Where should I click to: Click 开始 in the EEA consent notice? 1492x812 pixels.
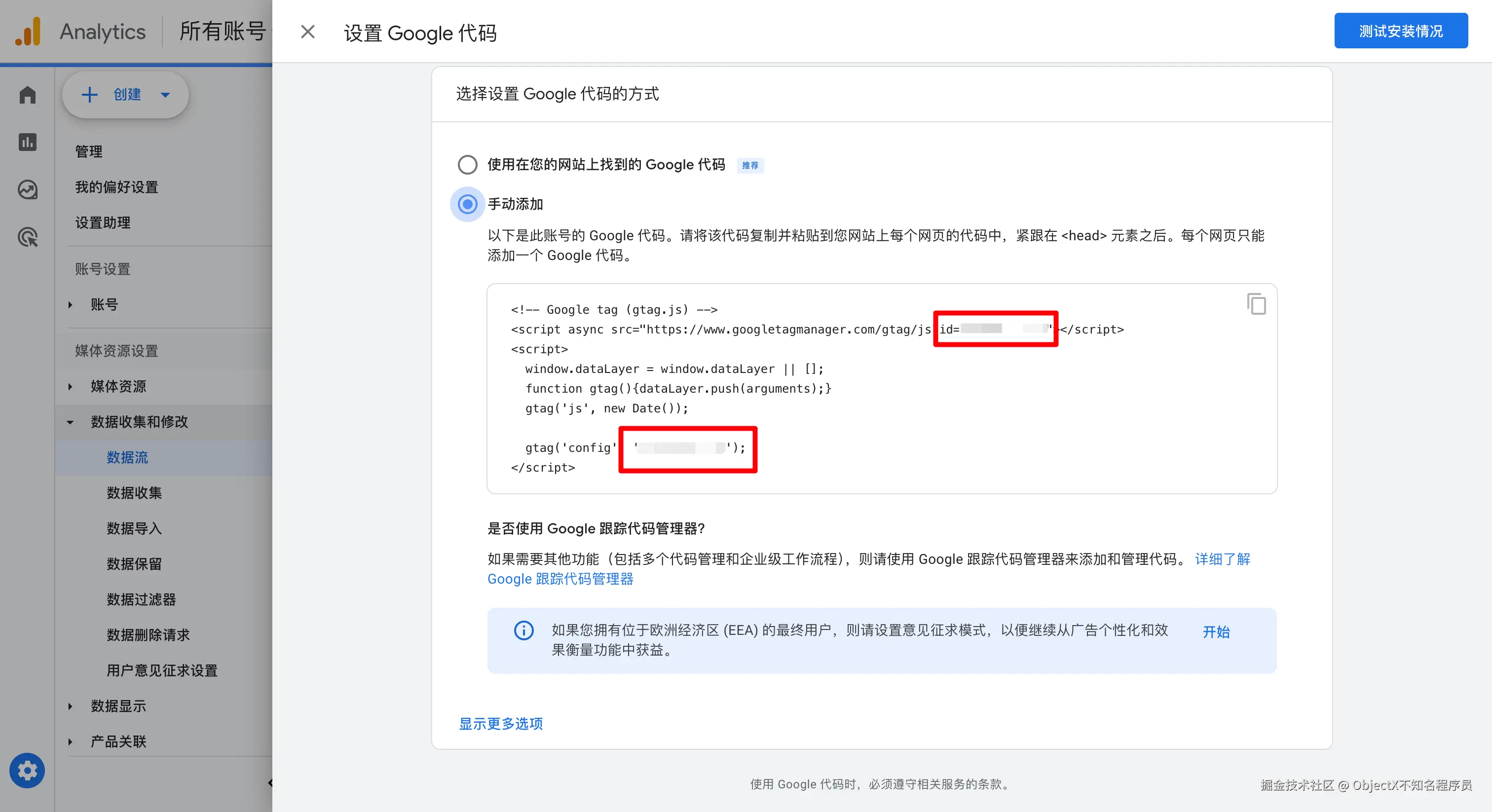[x=1216, y=631]
